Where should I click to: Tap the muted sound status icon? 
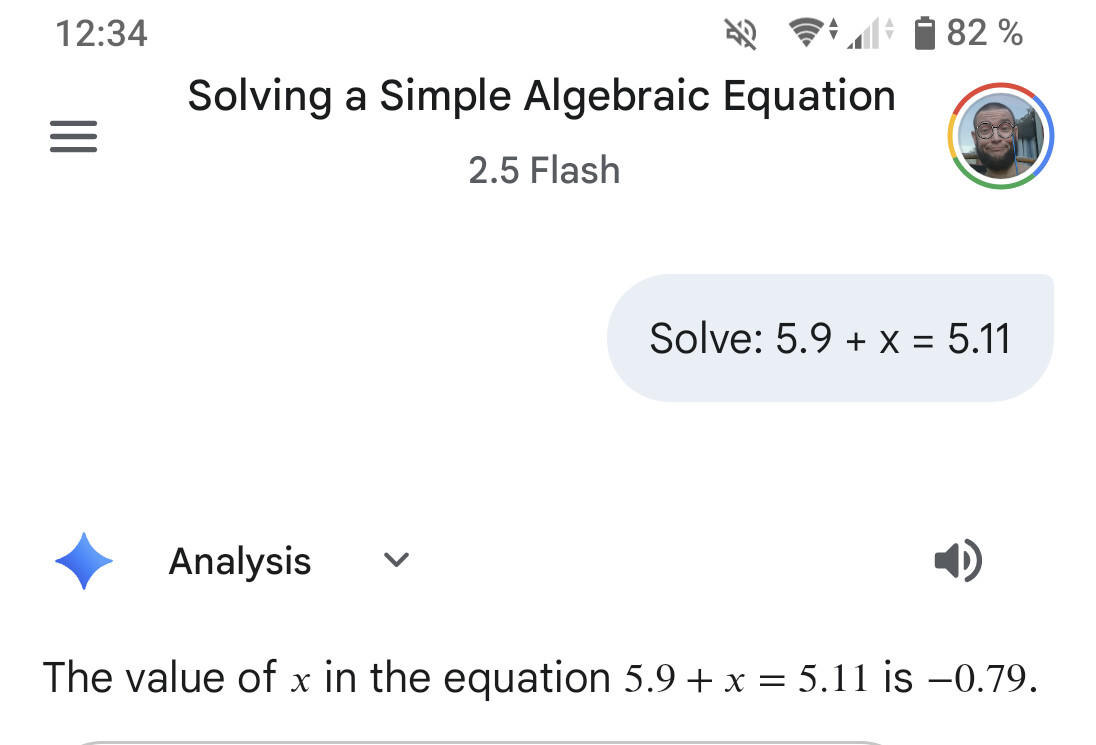point(740,35)
